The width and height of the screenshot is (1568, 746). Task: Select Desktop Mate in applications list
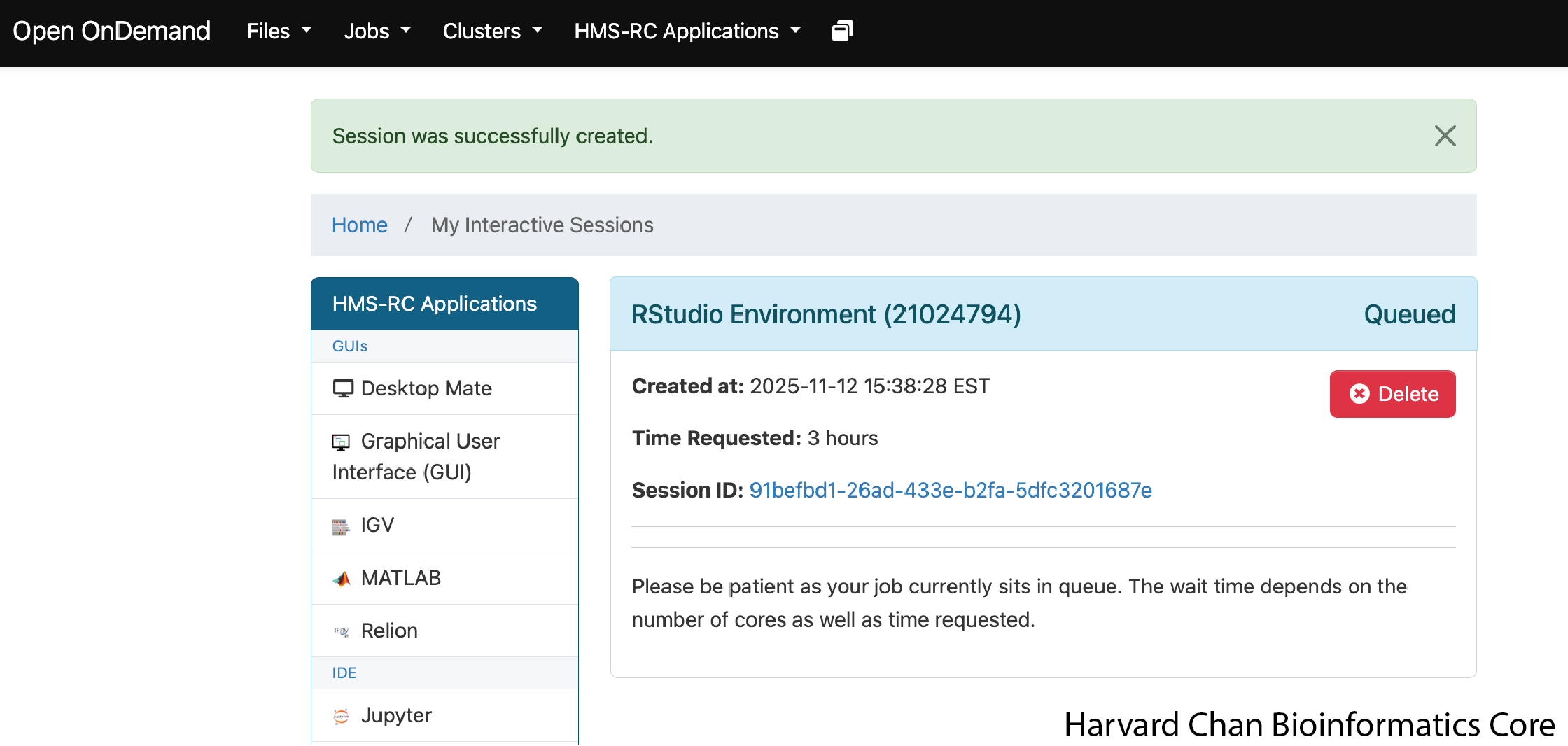(x=426, y=388)
